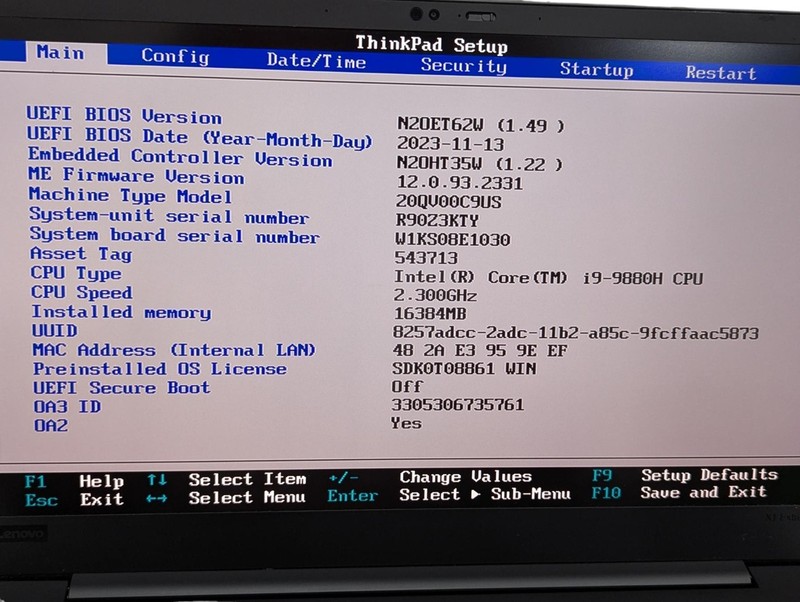Screen dimensions: 800x602
Task: Click the up/down arrows icon
Action: [157, 480]
